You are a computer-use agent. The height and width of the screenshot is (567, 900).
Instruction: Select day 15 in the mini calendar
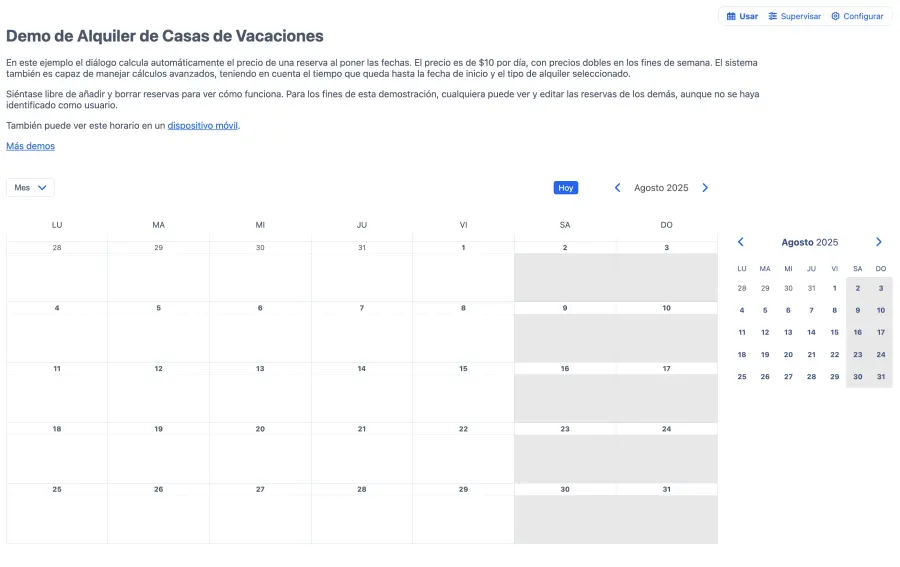(835, 332)
